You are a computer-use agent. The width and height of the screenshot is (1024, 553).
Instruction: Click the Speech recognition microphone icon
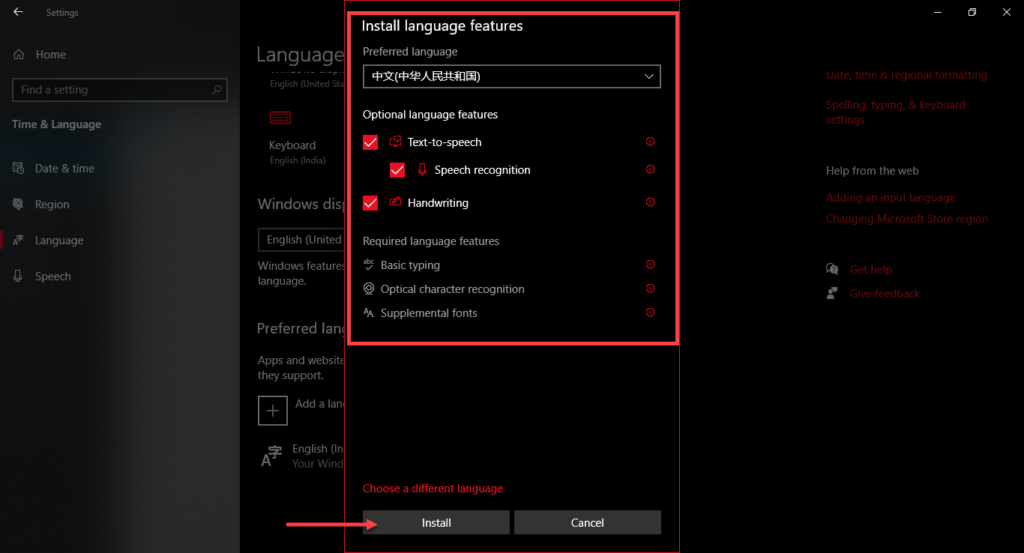coord(422,170)
